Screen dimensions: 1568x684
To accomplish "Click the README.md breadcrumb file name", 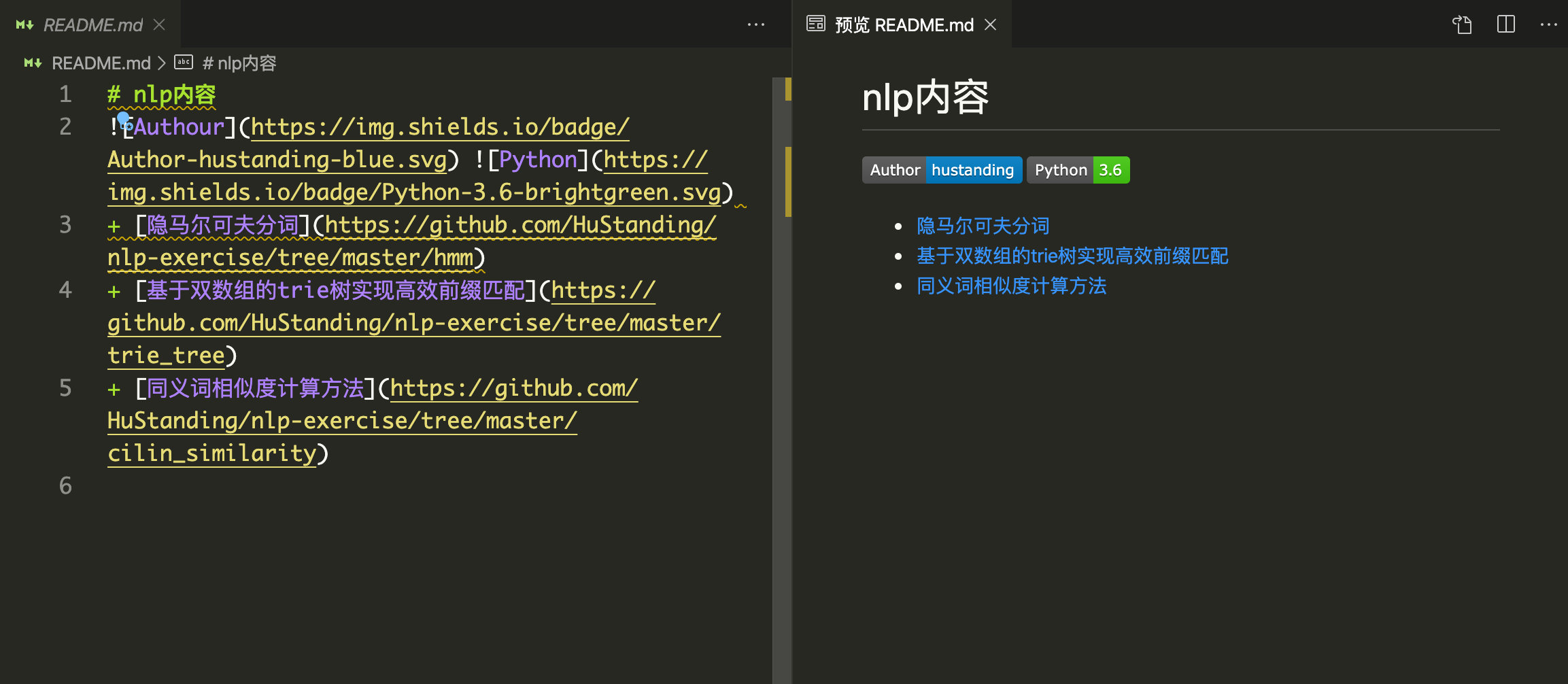I will click(101, 63).
